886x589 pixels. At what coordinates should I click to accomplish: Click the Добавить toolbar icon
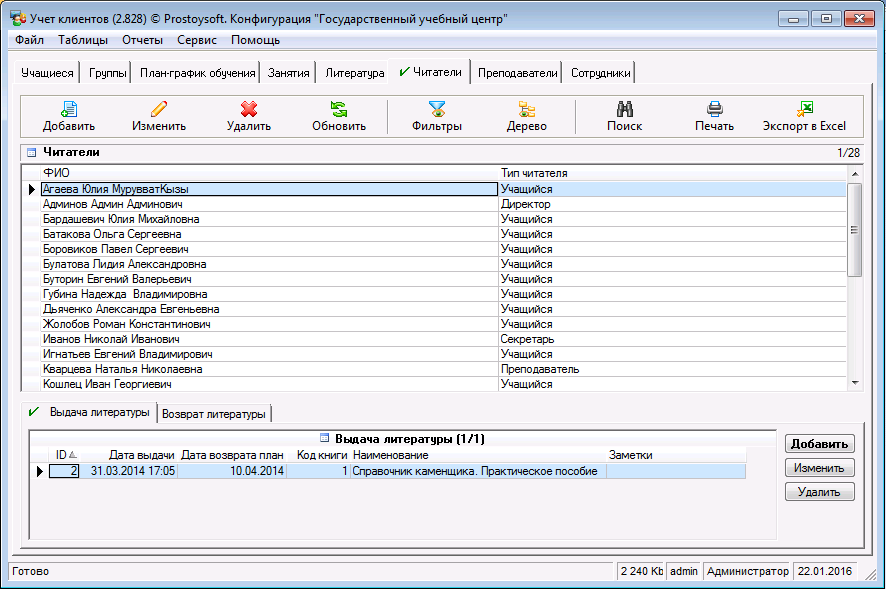(x=69, y=110)
